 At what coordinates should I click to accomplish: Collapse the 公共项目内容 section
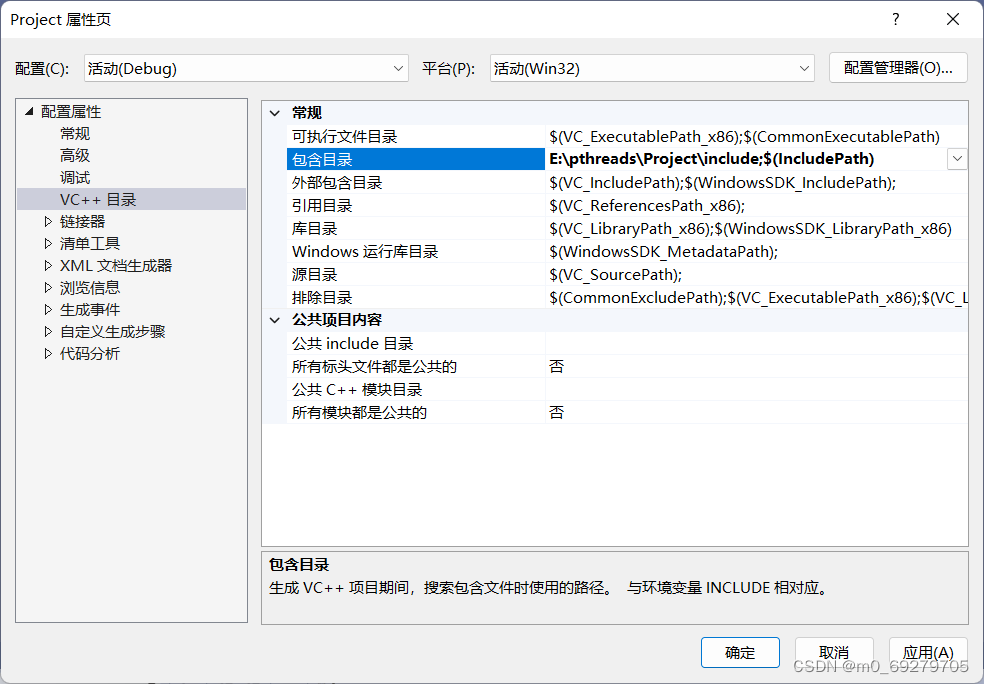274,322
